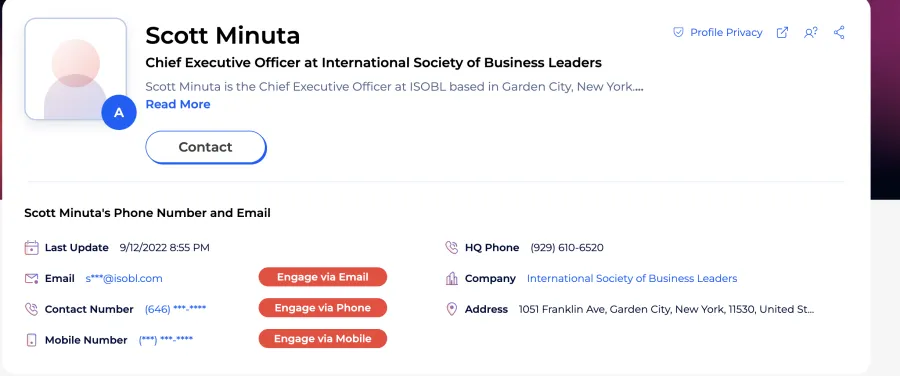Image resolution: width=900 pixels, height=376 pixels.
Task: Open International Society of Business Leaders link
Action: pos(632,278)
